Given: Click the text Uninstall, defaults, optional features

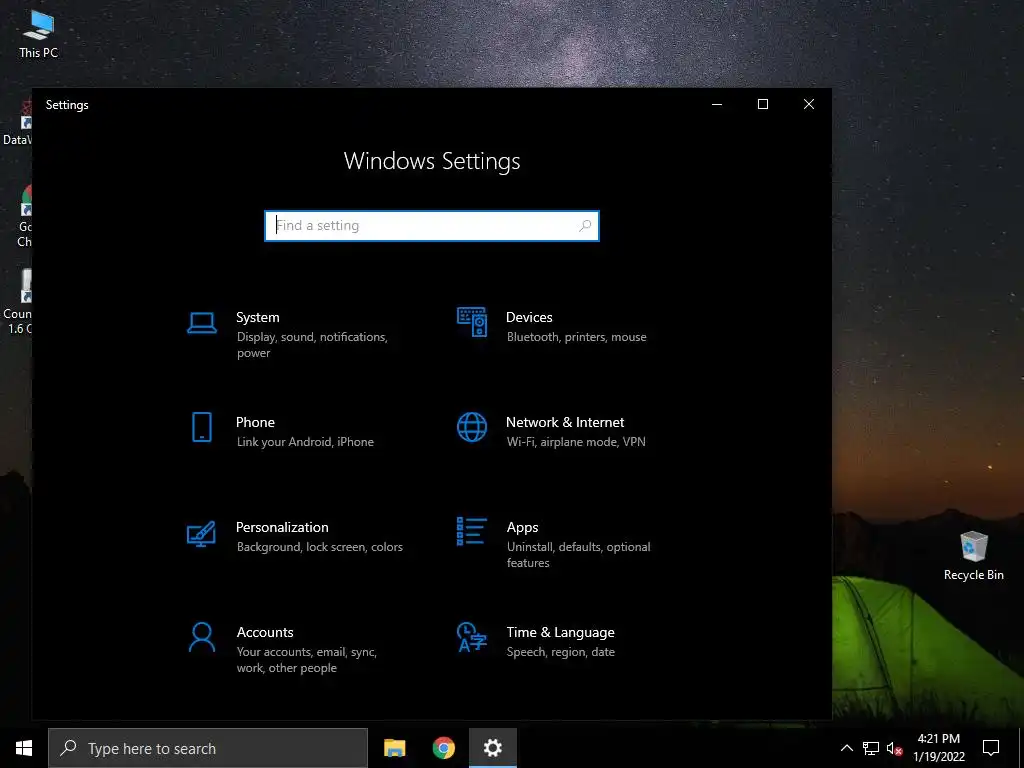Looking at the screenshot, I should [x=579, y=554].
